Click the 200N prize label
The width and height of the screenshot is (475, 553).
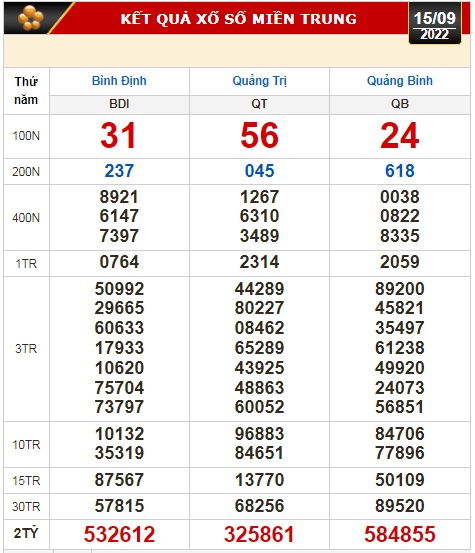(x=26, y=172)
